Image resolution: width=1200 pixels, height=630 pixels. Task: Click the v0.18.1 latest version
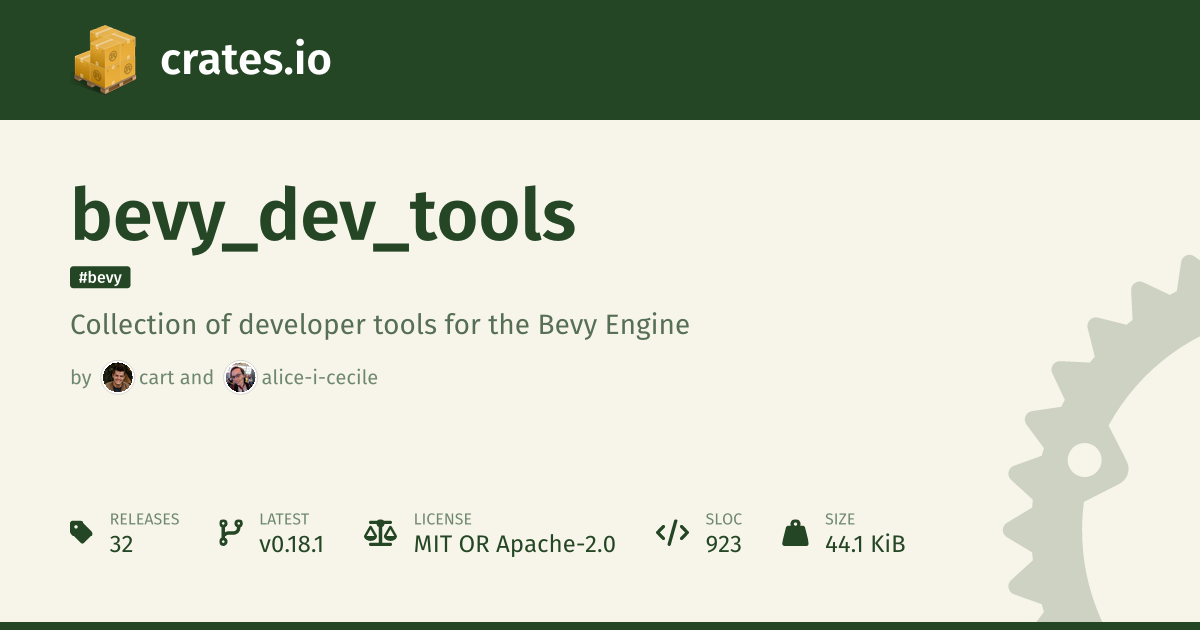(291, 544)
